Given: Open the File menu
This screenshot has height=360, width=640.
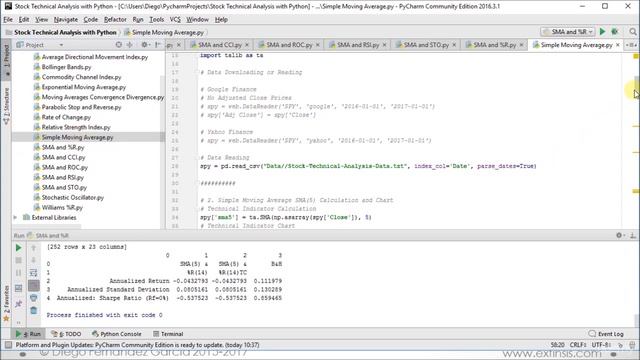Looking at the screenshot, I should (x=8, y=20).
